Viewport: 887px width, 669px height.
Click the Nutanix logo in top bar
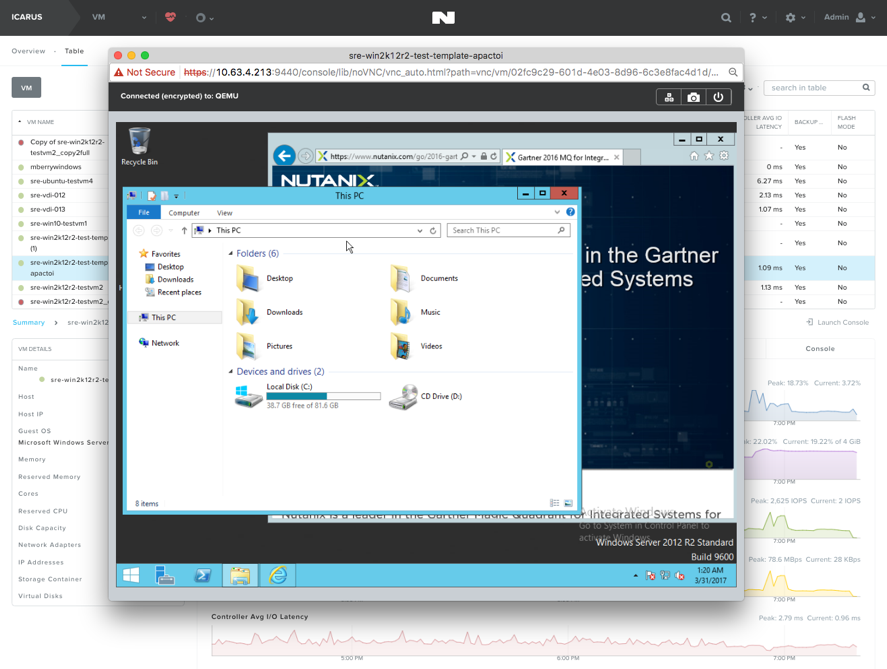pyautogui.click(x=443, y=18)
